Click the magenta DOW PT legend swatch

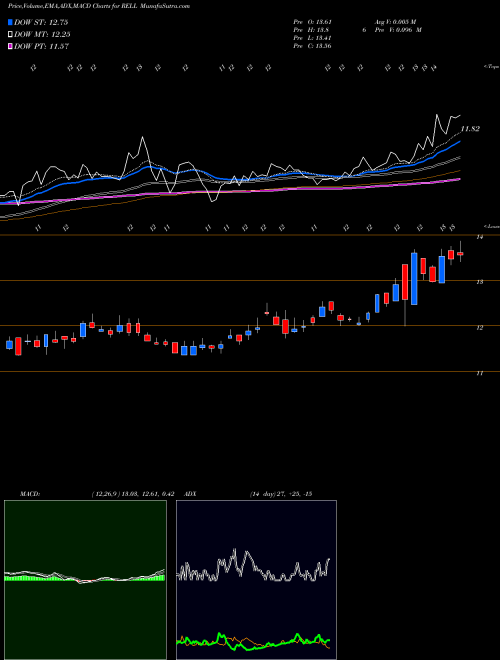point(10,46)
